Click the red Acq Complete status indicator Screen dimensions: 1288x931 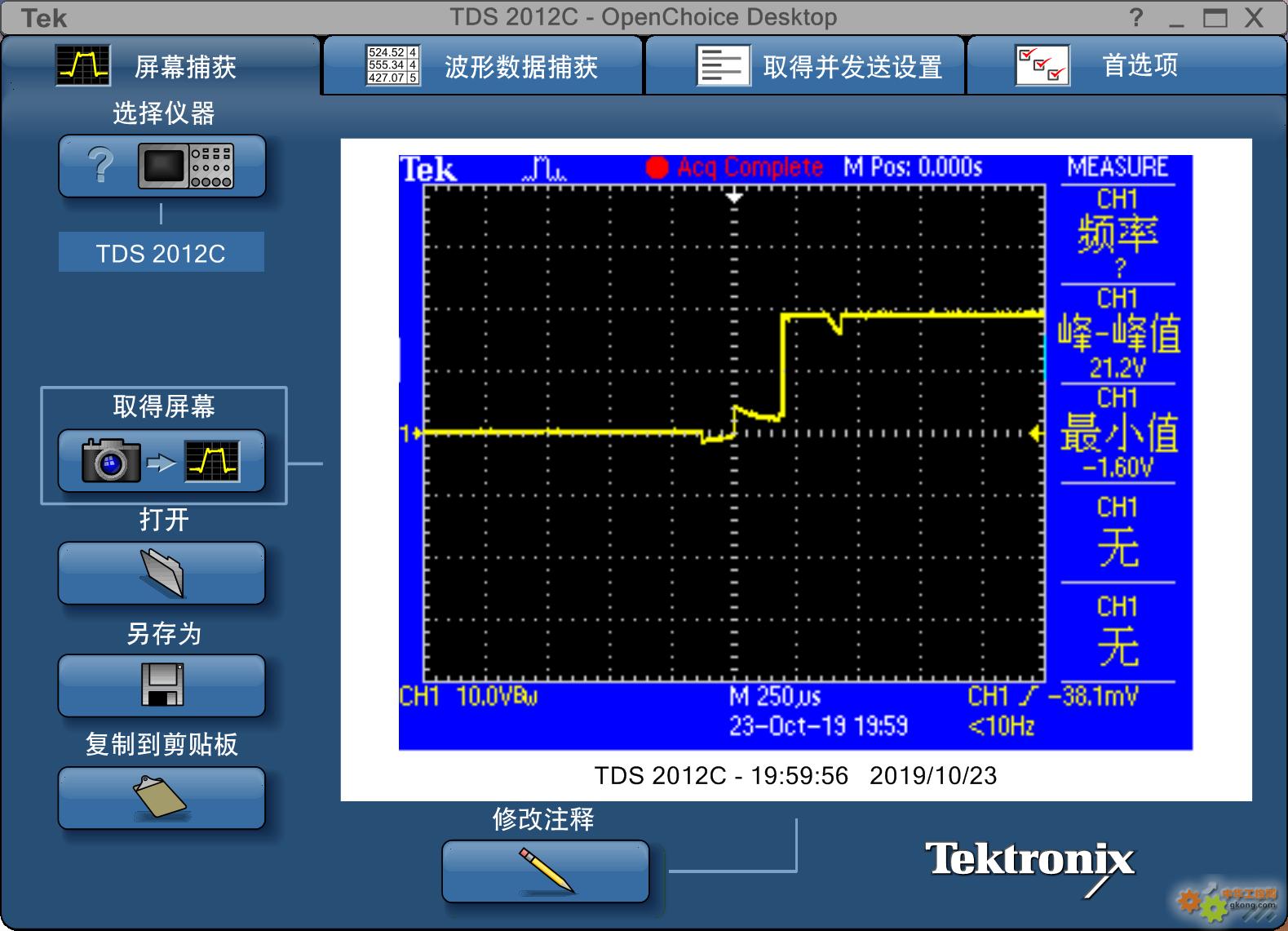pos(734,167)
